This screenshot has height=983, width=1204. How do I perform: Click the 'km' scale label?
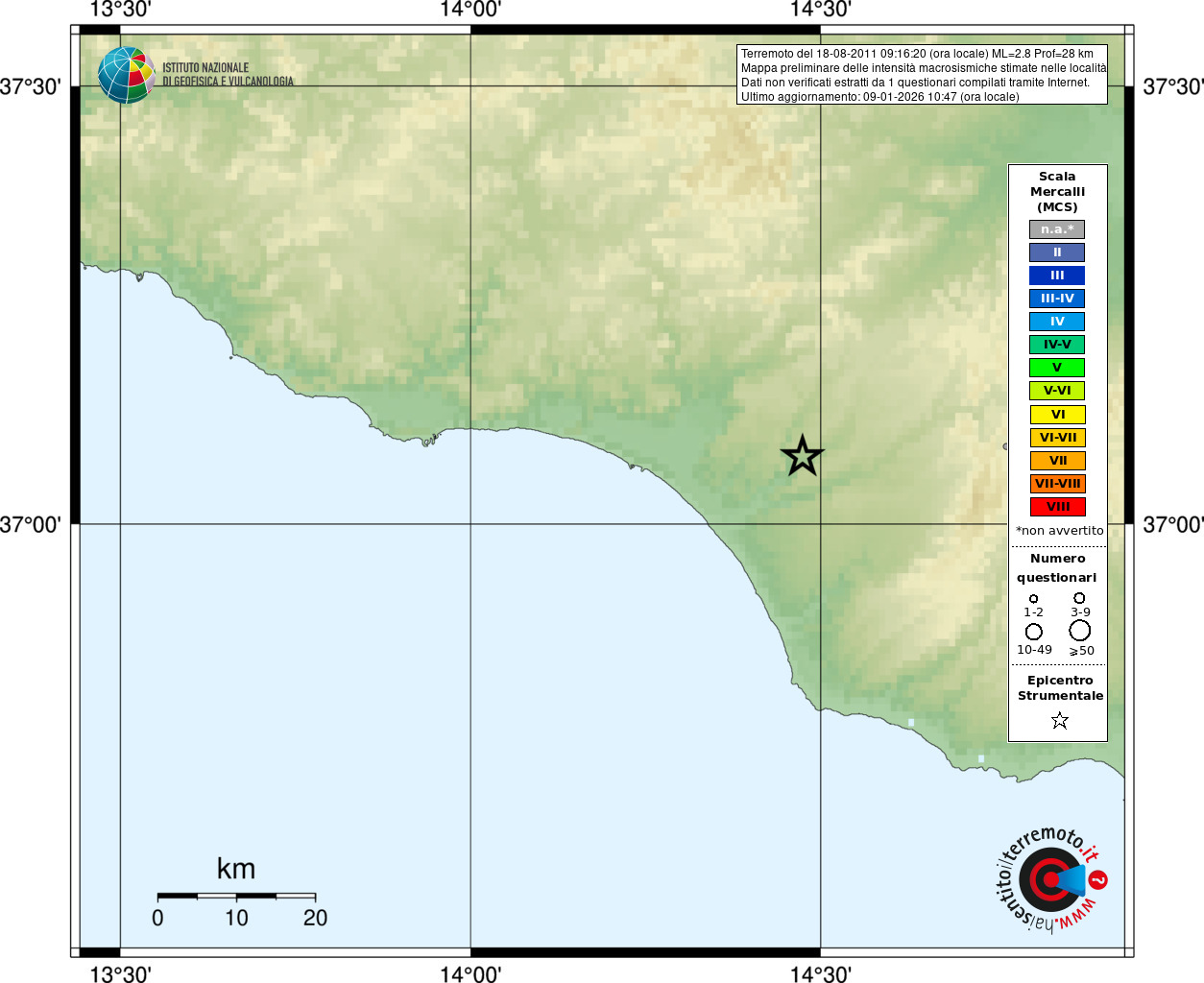point(236,869)
